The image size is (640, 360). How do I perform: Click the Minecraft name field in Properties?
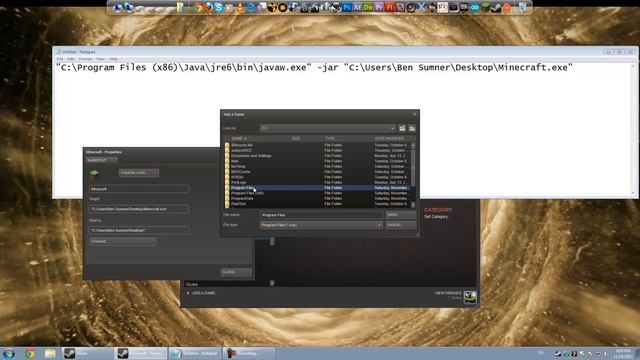139,189
